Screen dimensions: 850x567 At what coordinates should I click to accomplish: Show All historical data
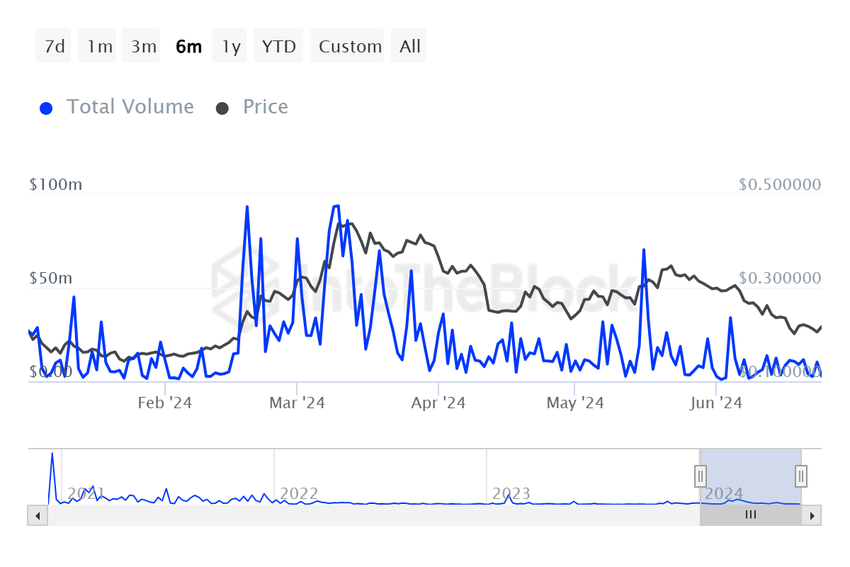(410, 46)
